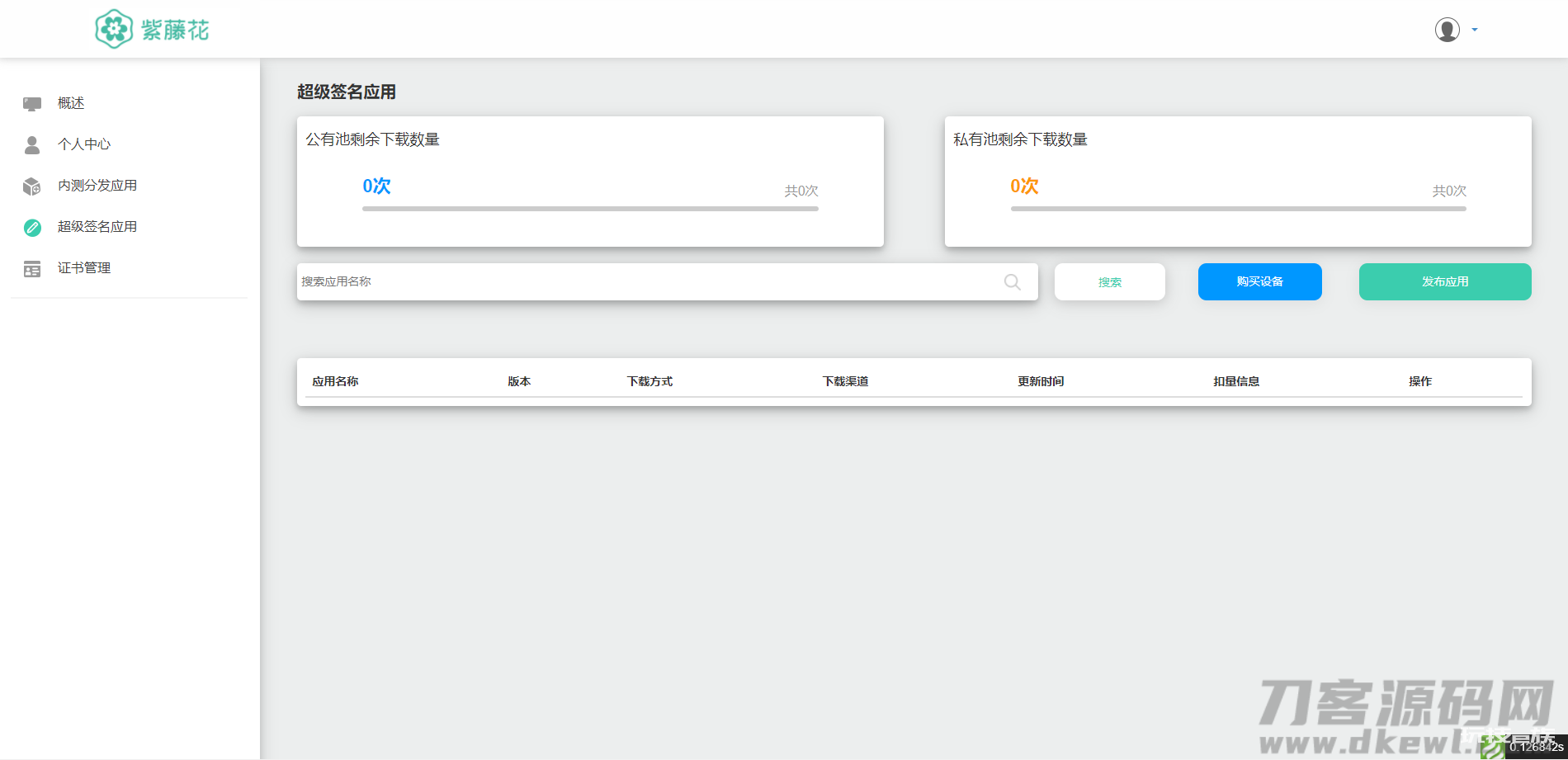The height and width of the screenshot is (760, 1568).
Task: Click the 应用名称 column header
Action: [335, 381]
